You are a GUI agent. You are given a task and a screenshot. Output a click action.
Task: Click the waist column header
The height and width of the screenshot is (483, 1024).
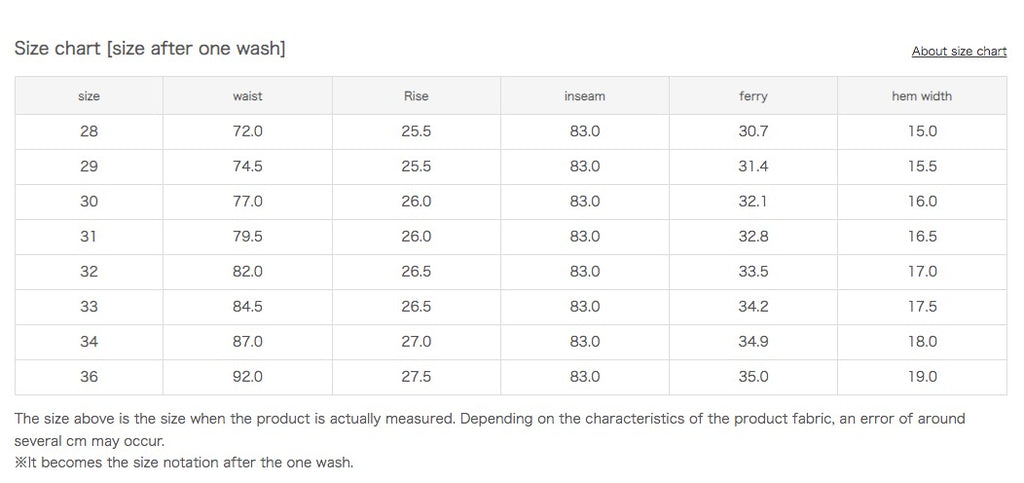247,96
